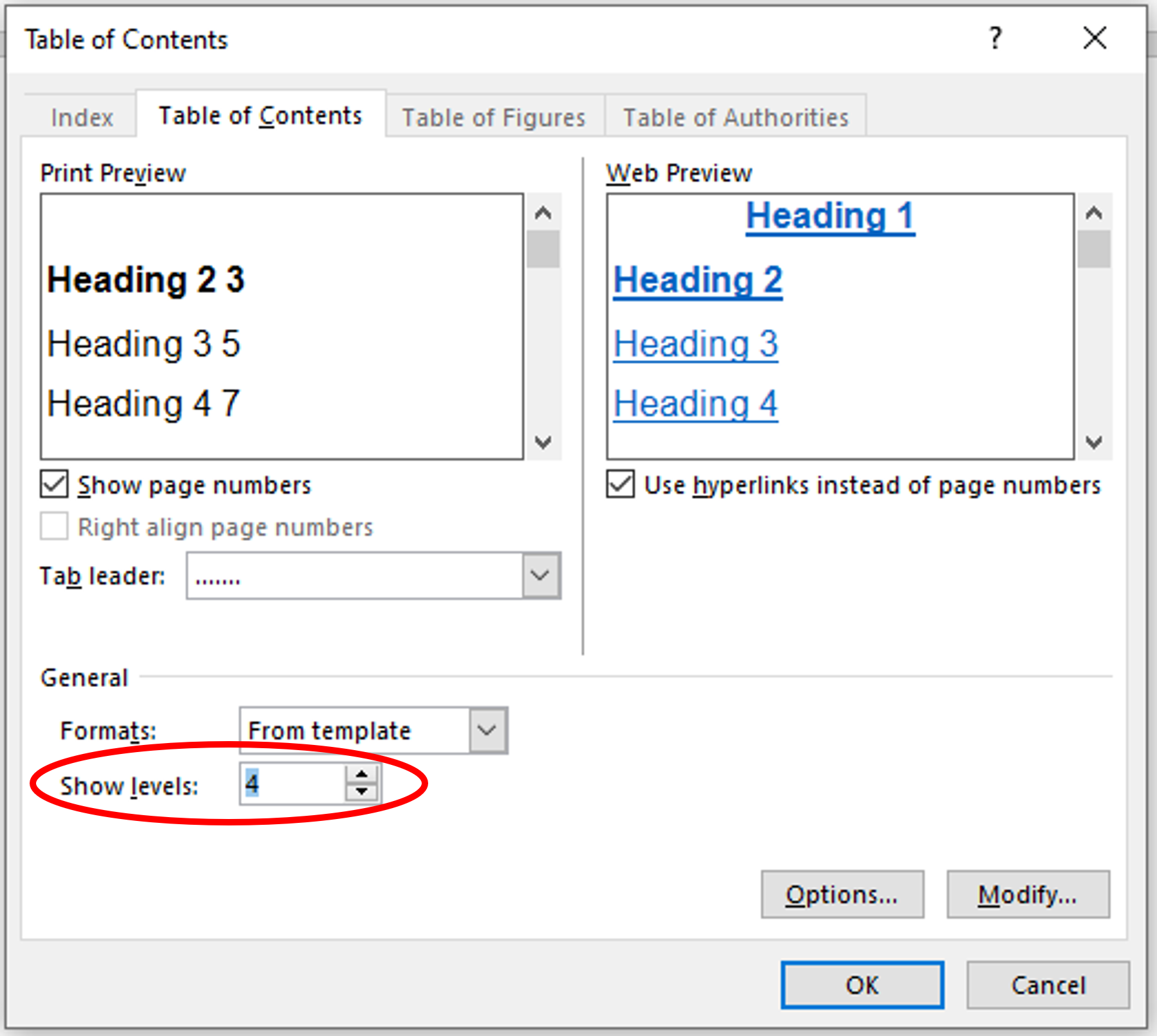This screenshot has height=1036, width=1157.
Task: Switch to the Index tab
Action: point(79,117)
